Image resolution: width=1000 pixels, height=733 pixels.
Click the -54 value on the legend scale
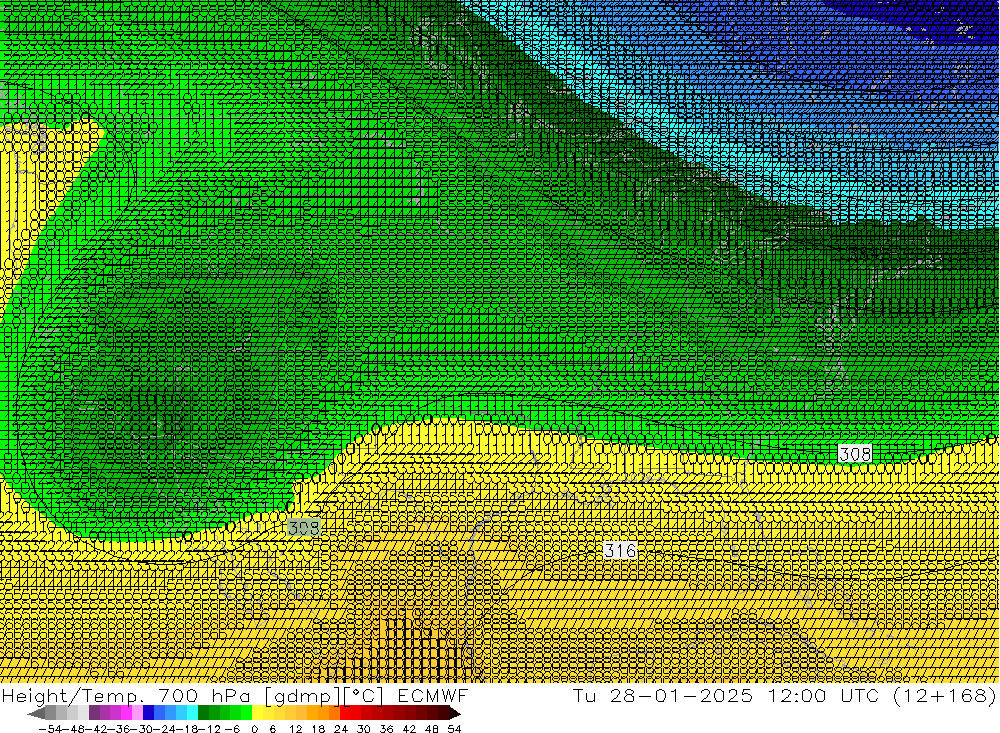(49, 729)
